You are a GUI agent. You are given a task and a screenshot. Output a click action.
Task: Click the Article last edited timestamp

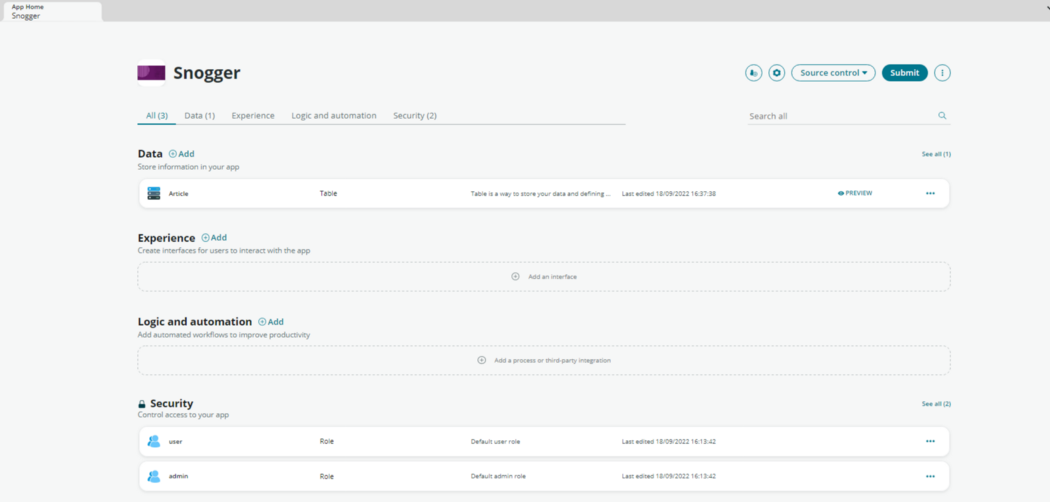click(x=669, y=193)
